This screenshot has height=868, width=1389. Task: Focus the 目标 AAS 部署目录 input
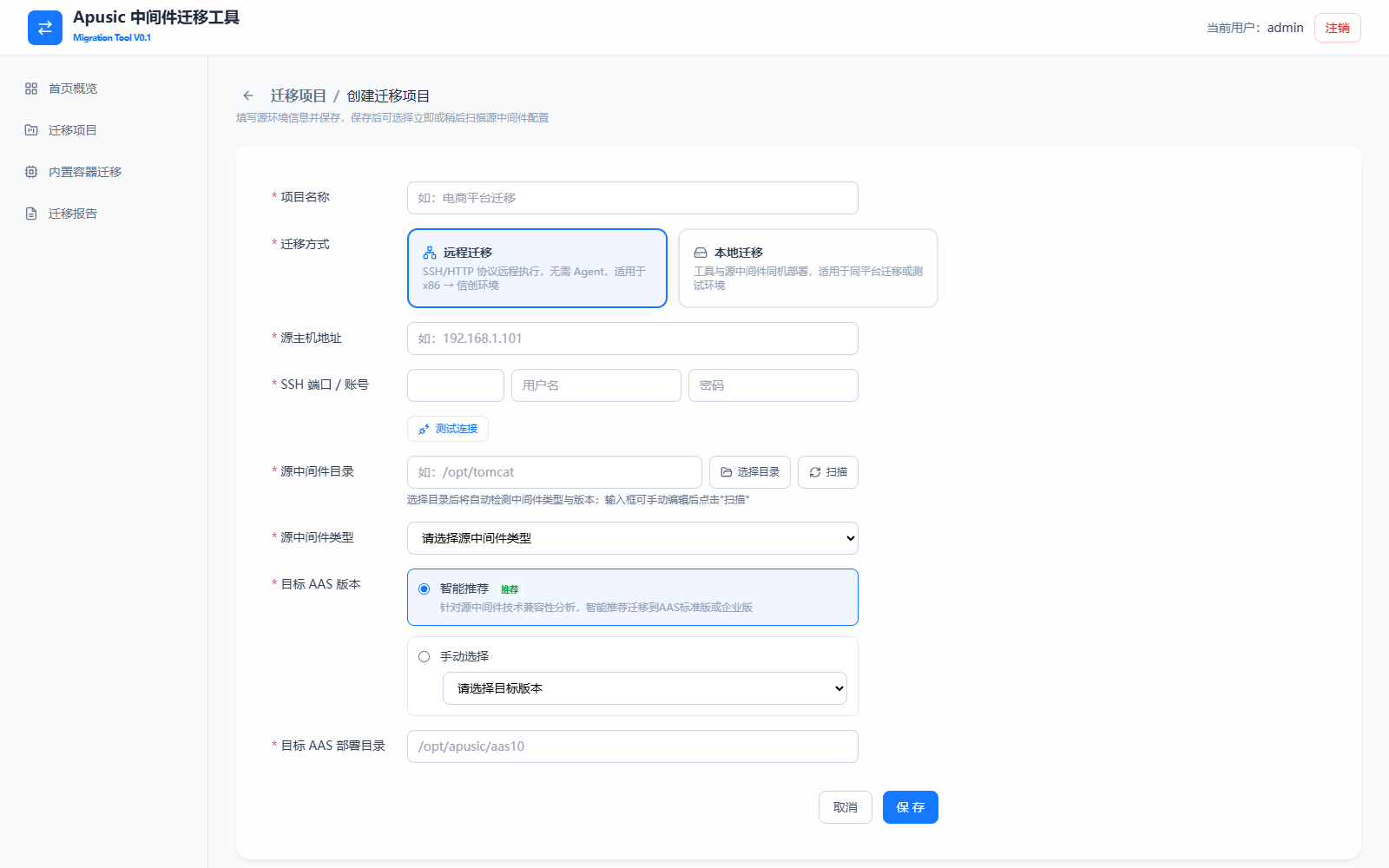633,746
